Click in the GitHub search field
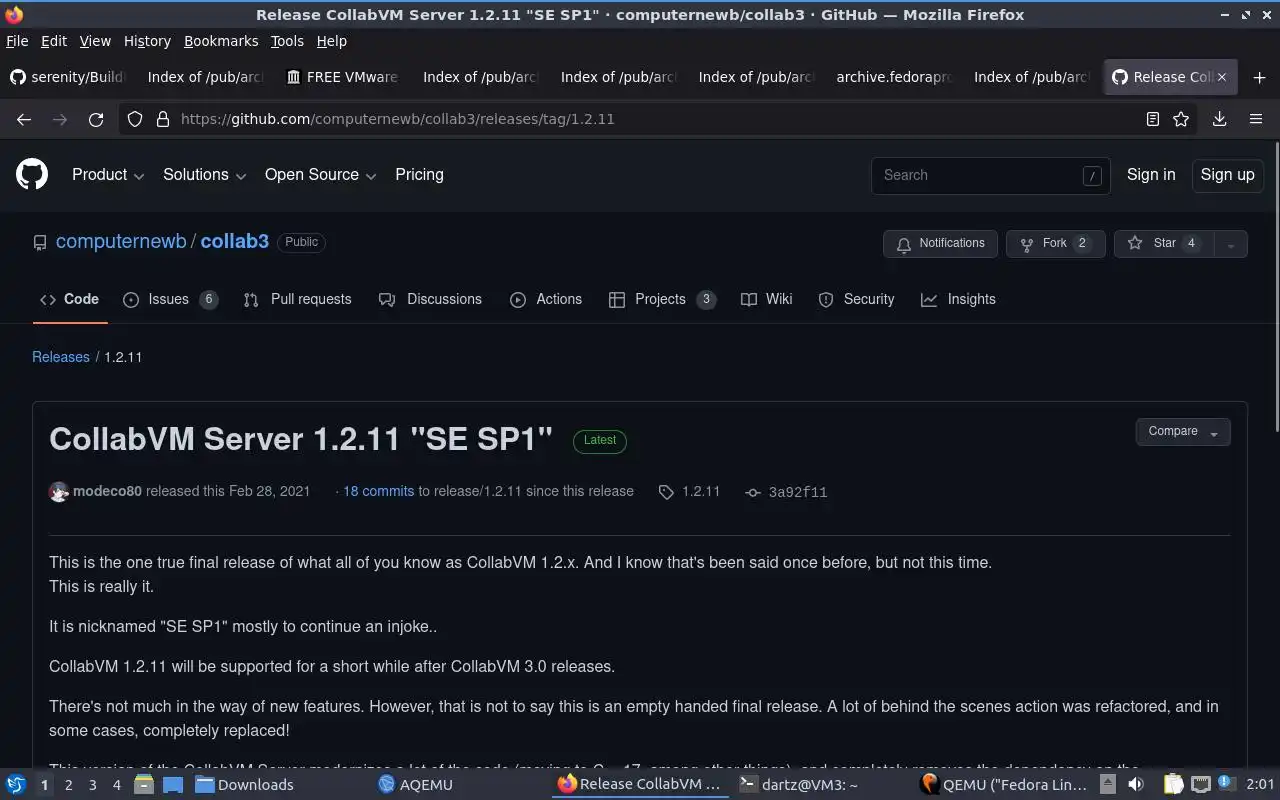1280x800 pixels. pyautogui.click(x=990, y=175)
